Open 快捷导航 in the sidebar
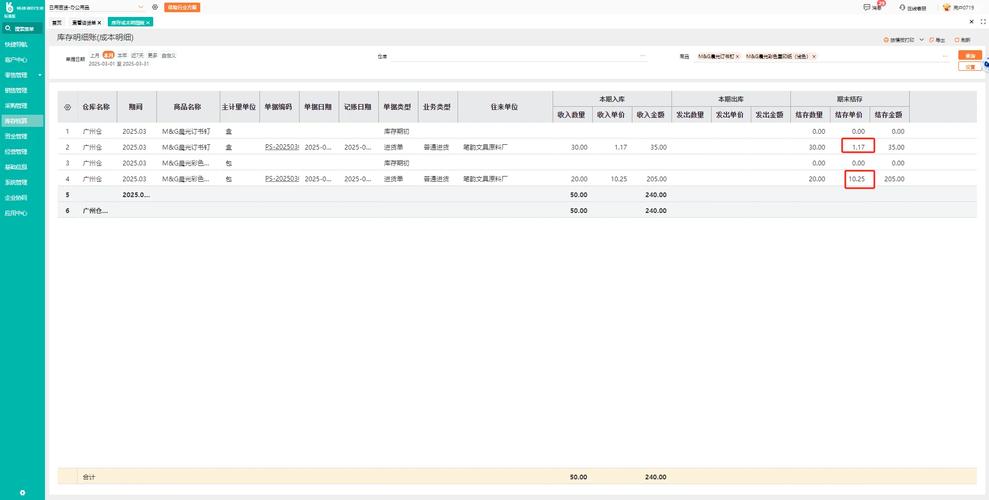Viewport: 989px width, 500px height. 16,45
